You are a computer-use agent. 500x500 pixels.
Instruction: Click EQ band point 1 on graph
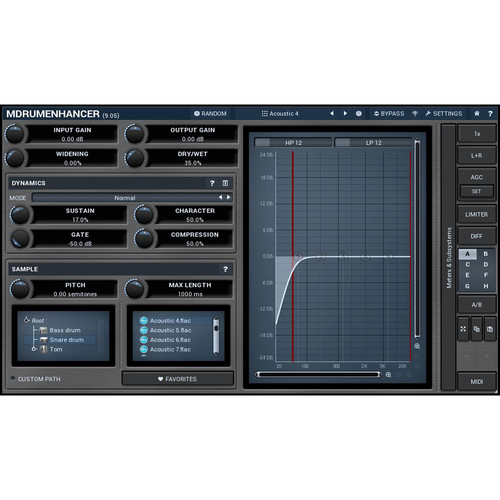coord(298,256)
